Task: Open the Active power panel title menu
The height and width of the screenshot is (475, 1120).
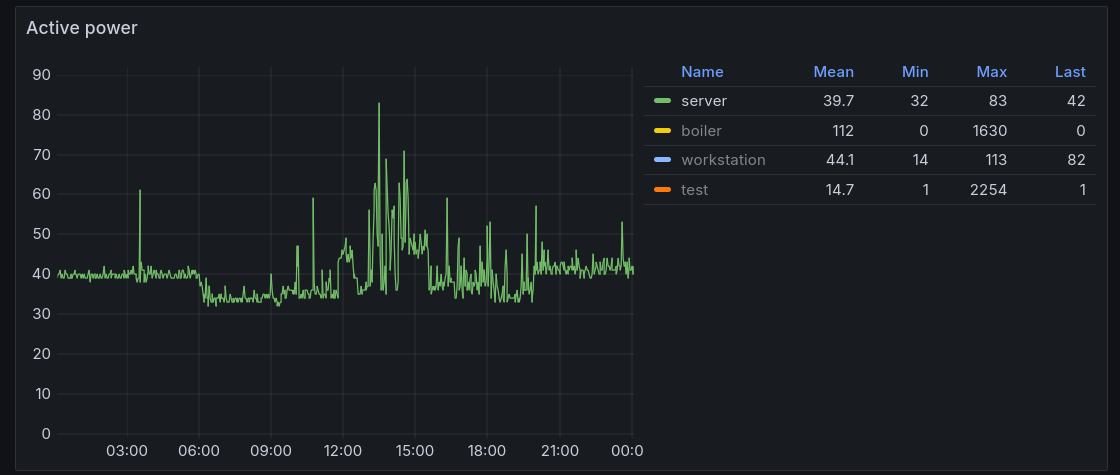Action: (82, 28)
